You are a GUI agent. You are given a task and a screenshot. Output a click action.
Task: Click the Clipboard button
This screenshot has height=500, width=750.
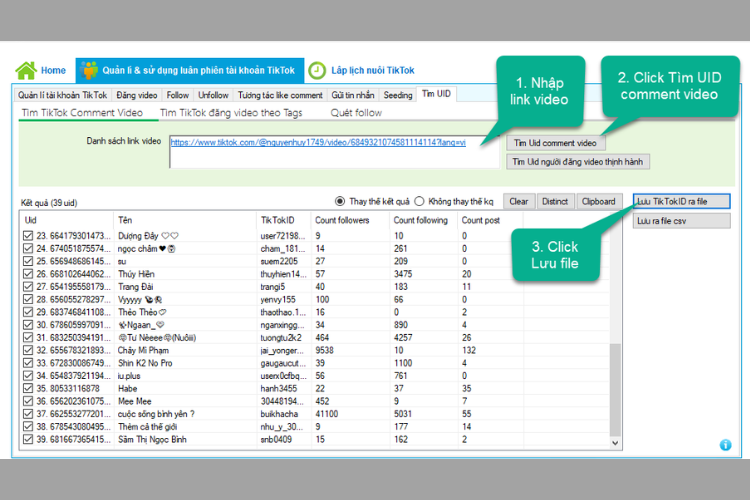tap(599, 201)
